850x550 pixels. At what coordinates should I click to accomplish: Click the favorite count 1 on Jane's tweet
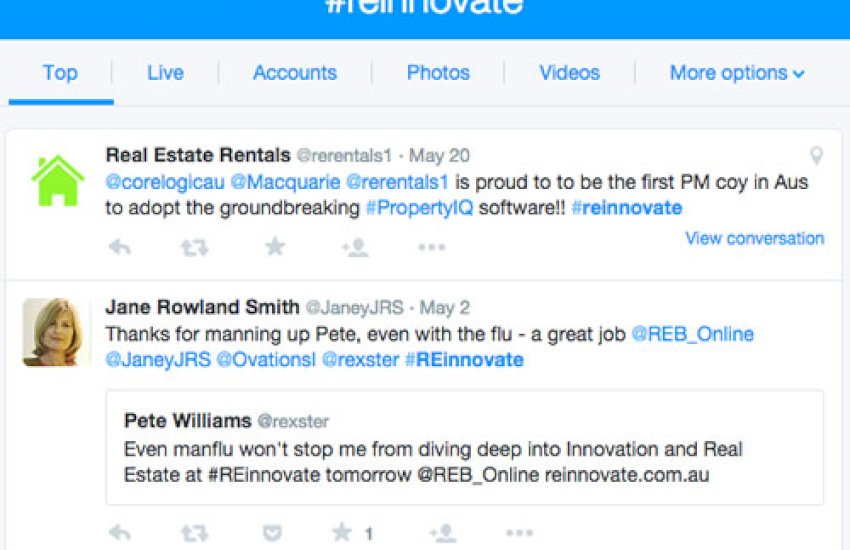369,534
